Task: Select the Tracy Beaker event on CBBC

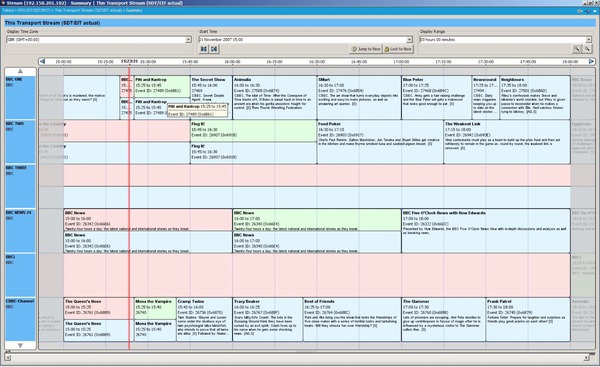Action: (x=267, y=320)
